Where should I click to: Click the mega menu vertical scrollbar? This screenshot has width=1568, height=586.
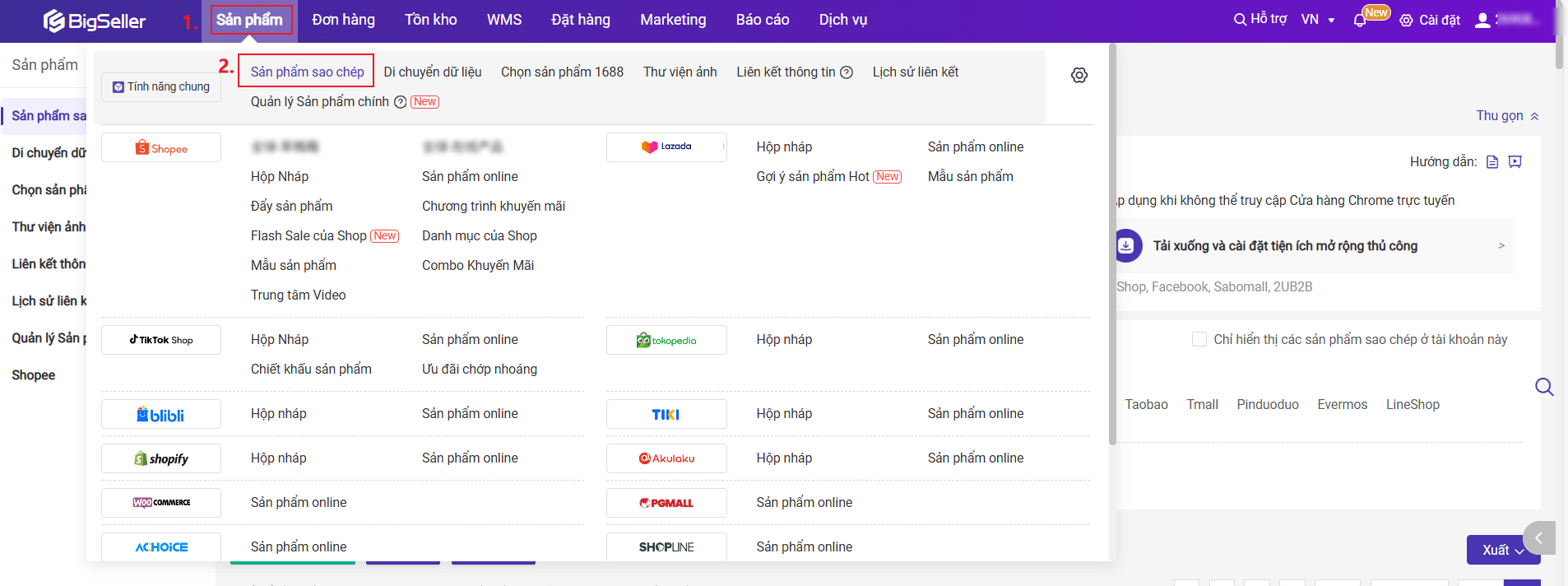point(1112,247)
